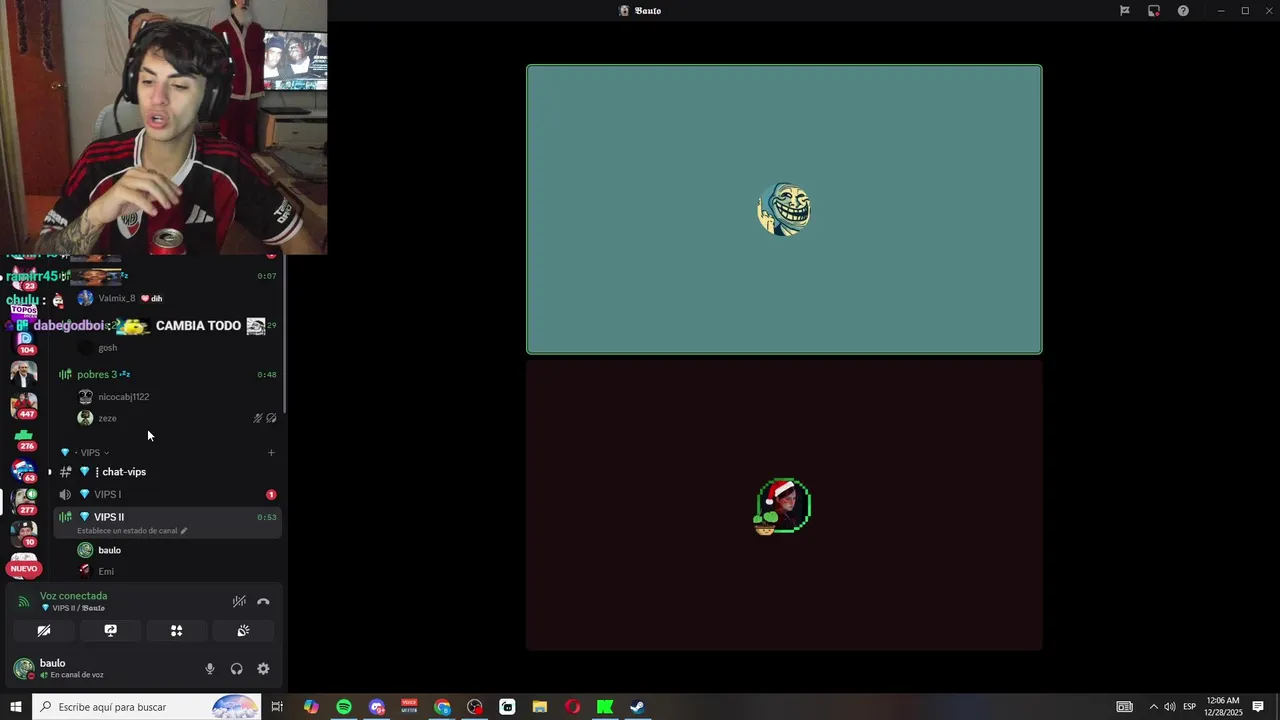Open Opera browser from the taskbar

point(572,707)
